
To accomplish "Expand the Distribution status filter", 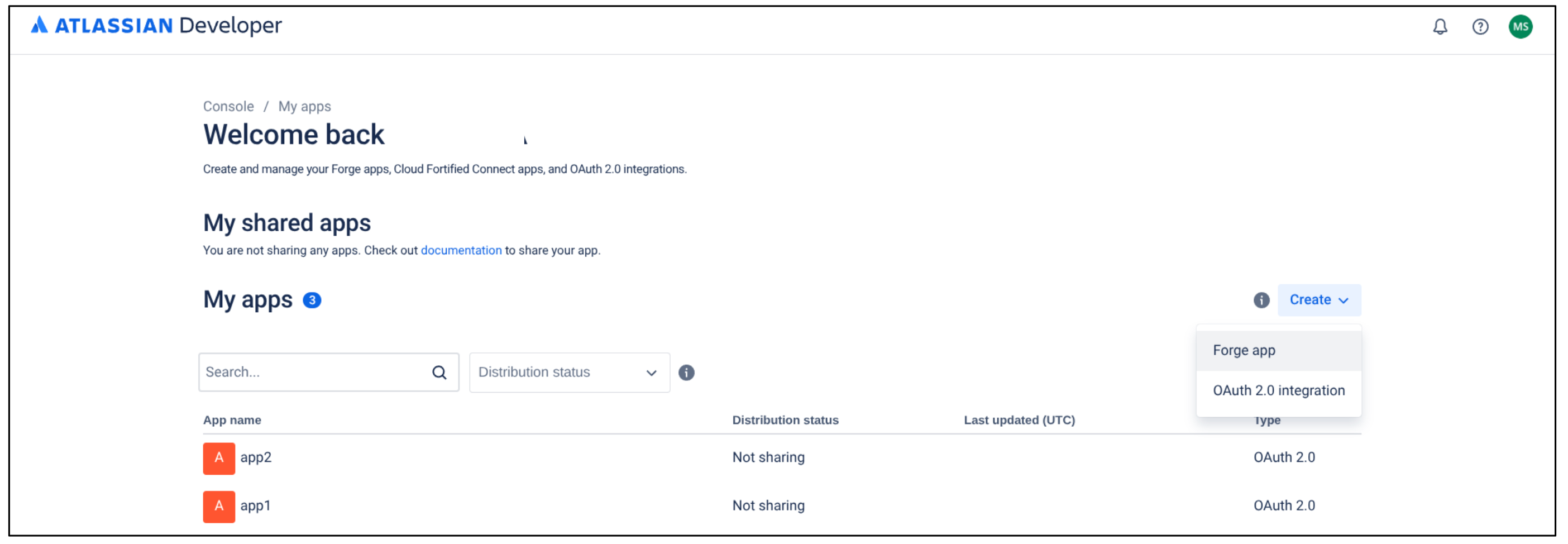I will [568, 372].
